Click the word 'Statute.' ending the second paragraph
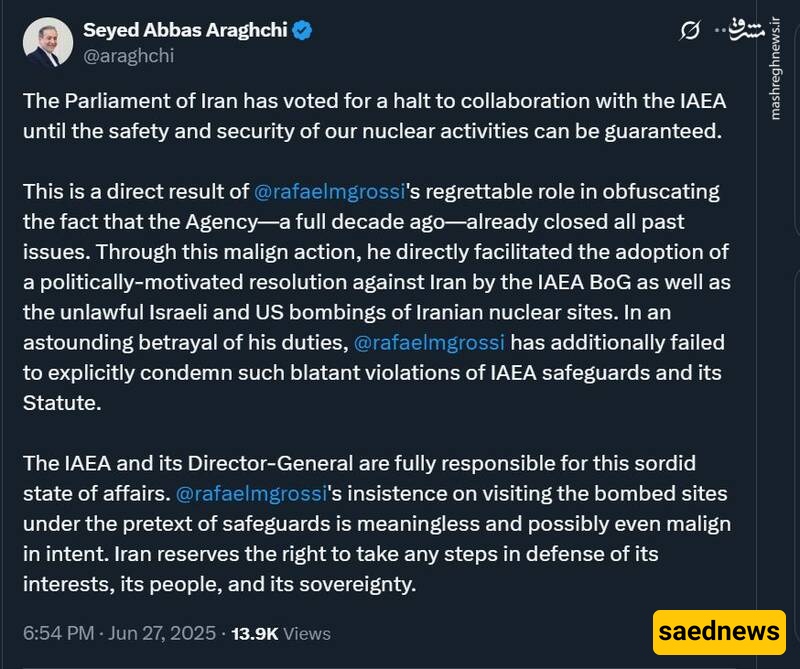 [62, 403]
